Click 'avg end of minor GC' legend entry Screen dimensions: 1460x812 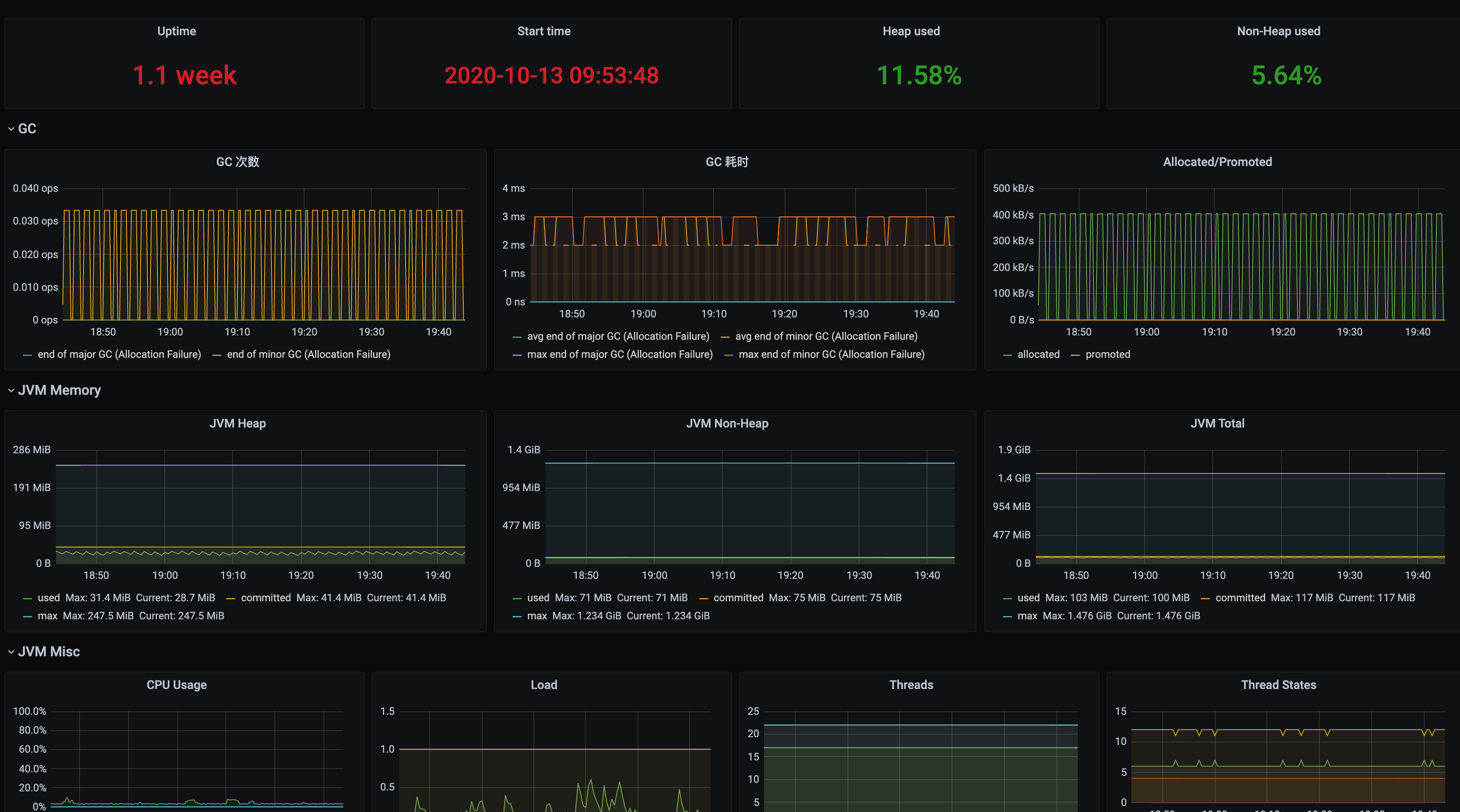826,336
